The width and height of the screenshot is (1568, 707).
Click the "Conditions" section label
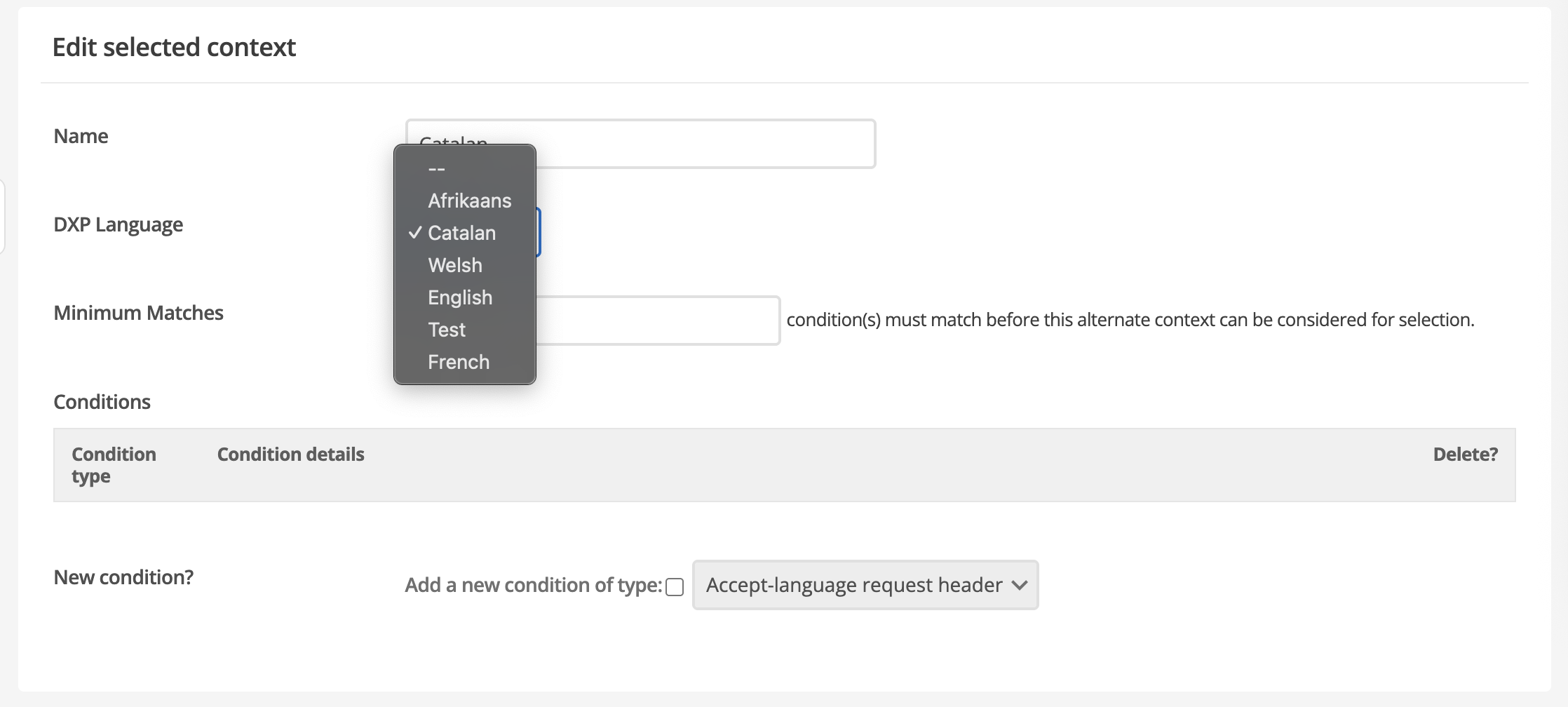102,402
